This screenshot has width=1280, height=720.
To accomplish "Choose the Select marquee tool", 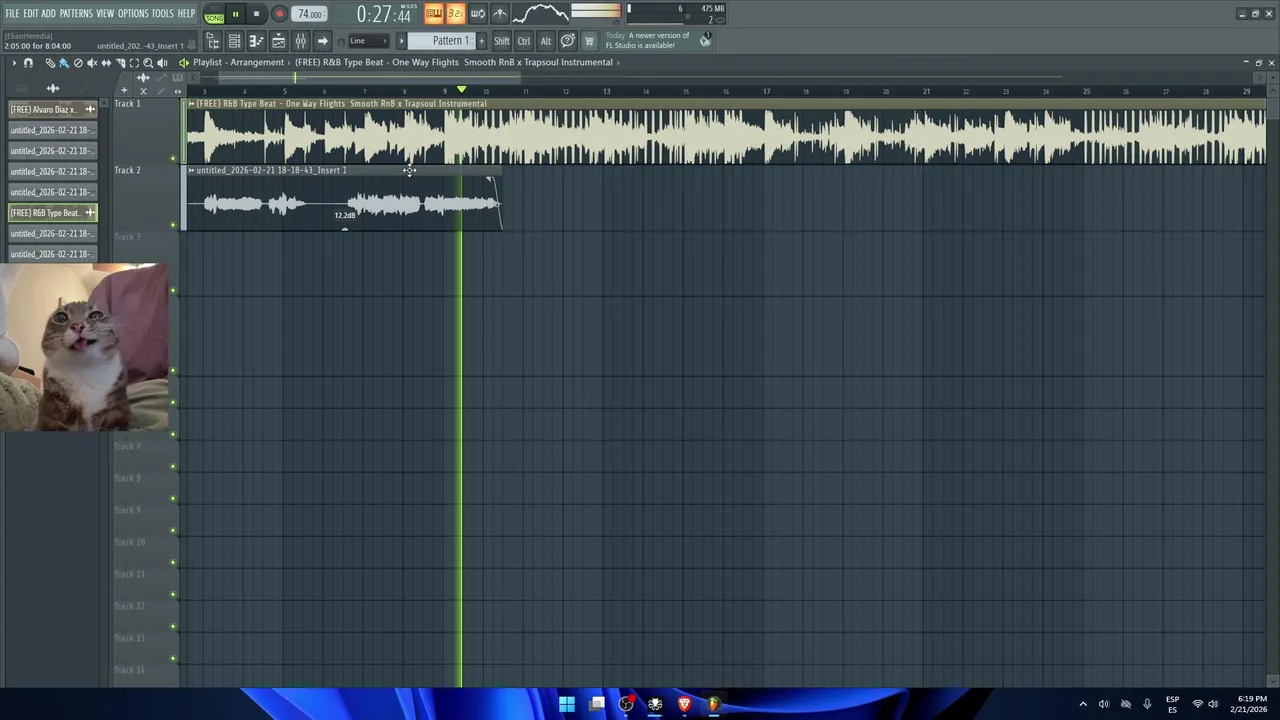I will [134, 63].
